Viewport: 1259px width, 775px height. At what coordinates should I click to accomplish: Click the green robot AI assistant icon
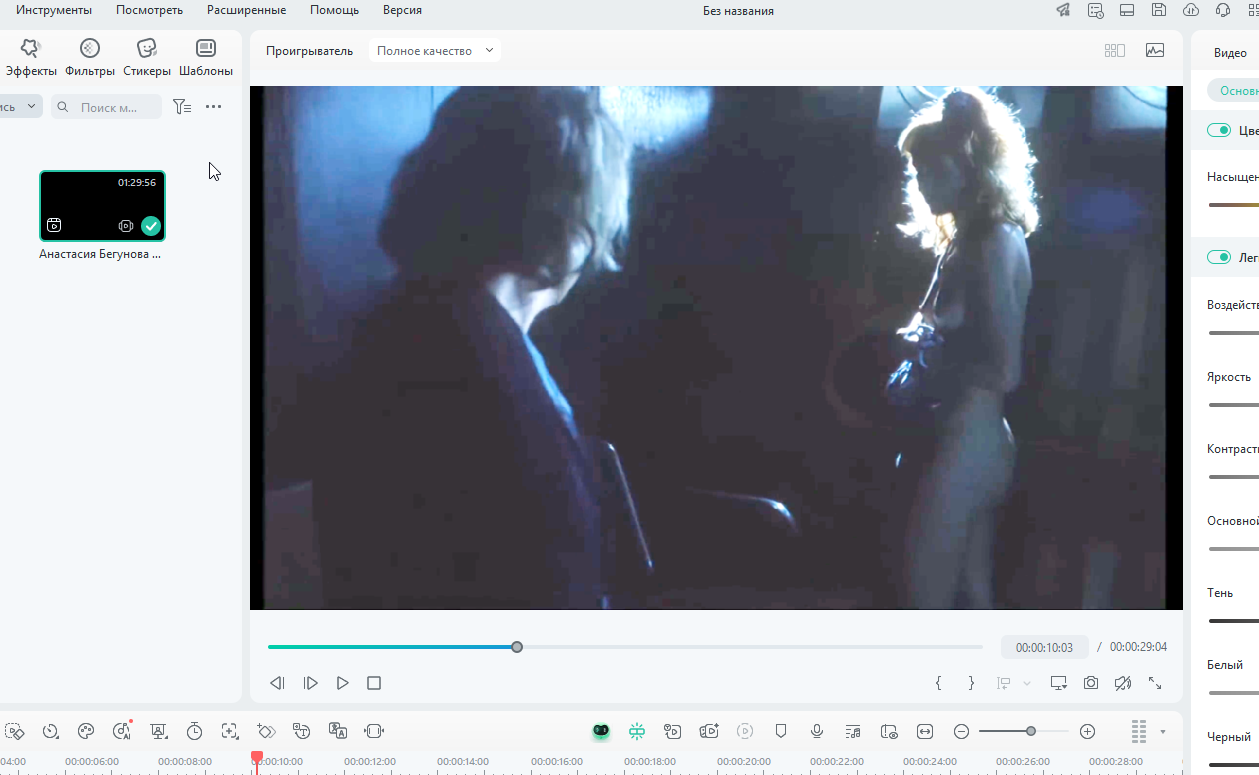pos(601,731)
